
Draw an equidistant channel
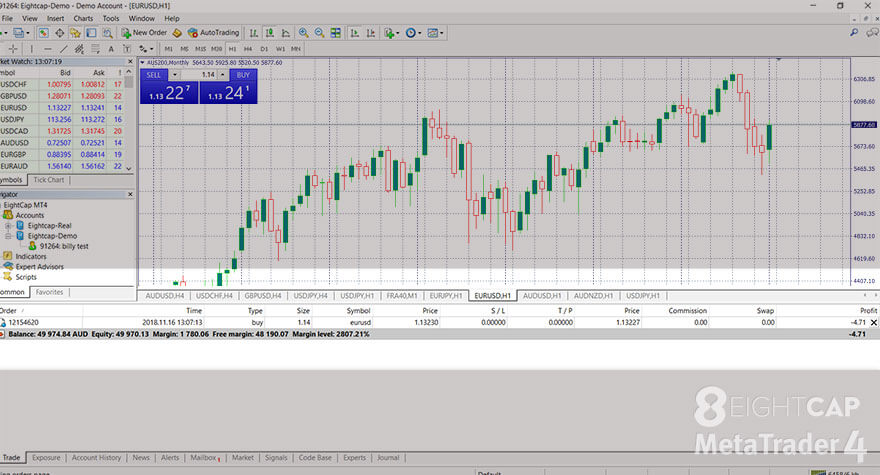tap(79, 49)
